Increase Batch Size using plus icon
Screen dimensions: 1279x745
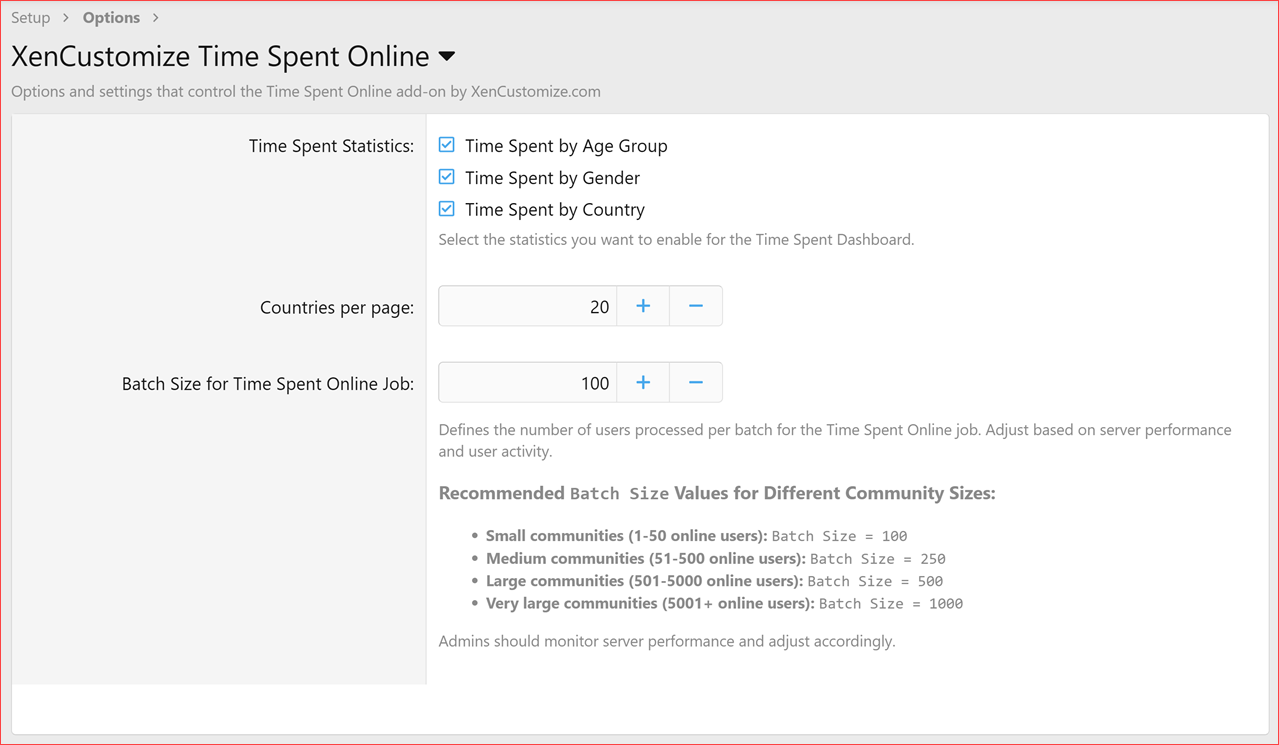click(x=642, y=382)
